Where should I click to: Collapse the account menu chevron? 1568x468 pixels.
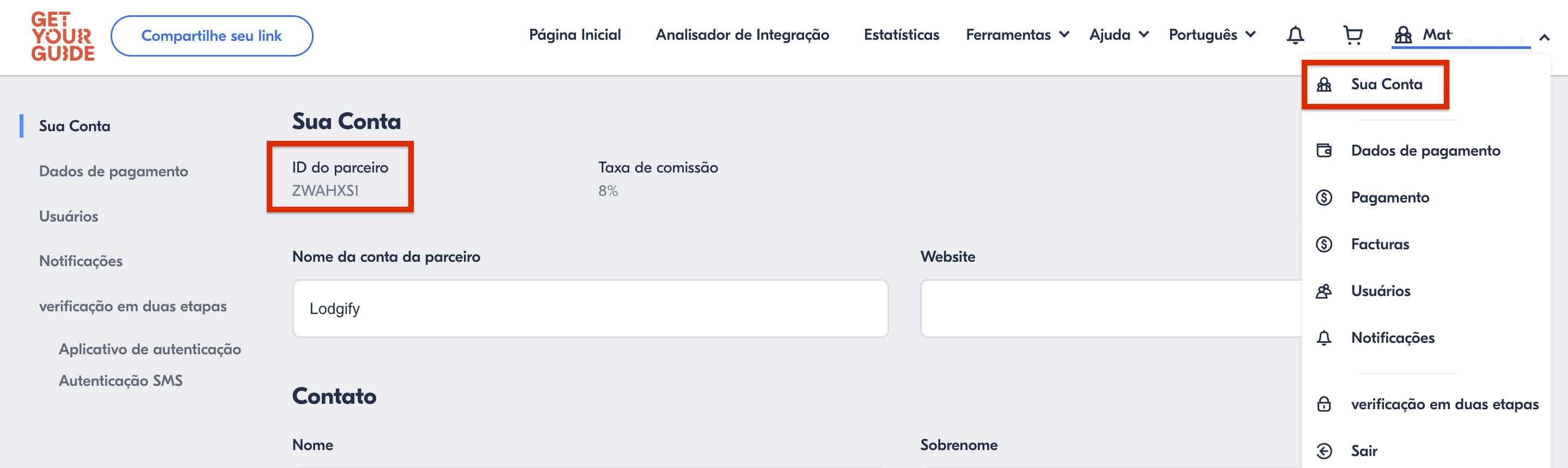(x=1545, y=38)
